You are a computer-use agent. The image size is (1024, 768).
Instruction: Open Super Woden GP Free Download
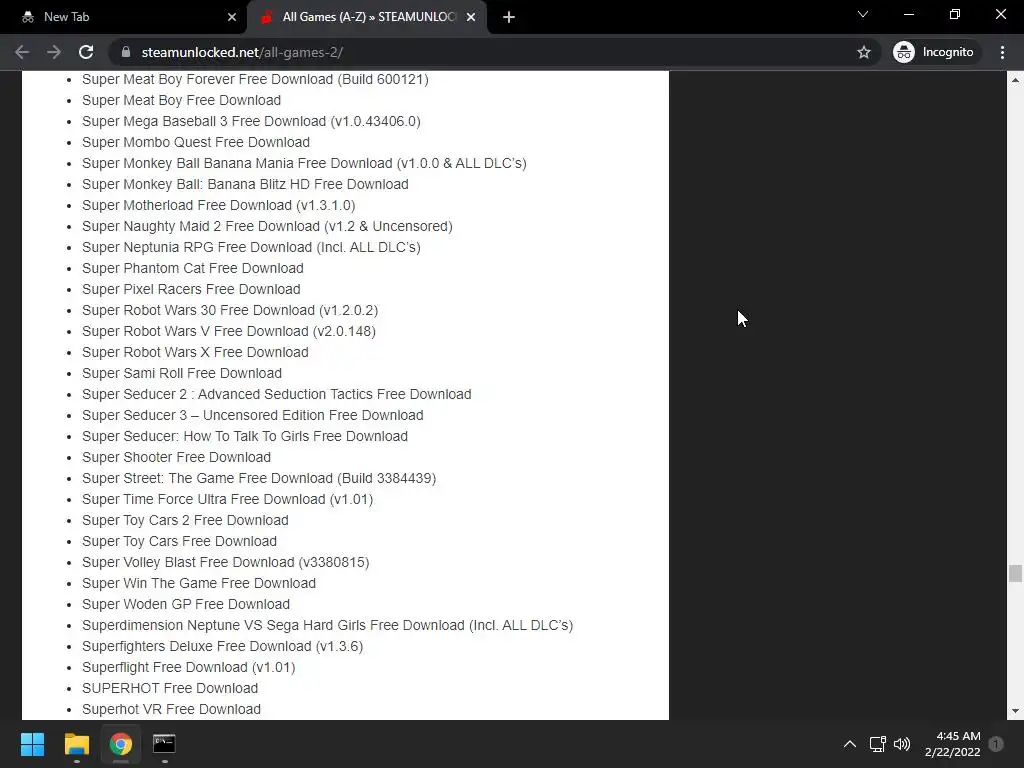[x=186, y=604]
